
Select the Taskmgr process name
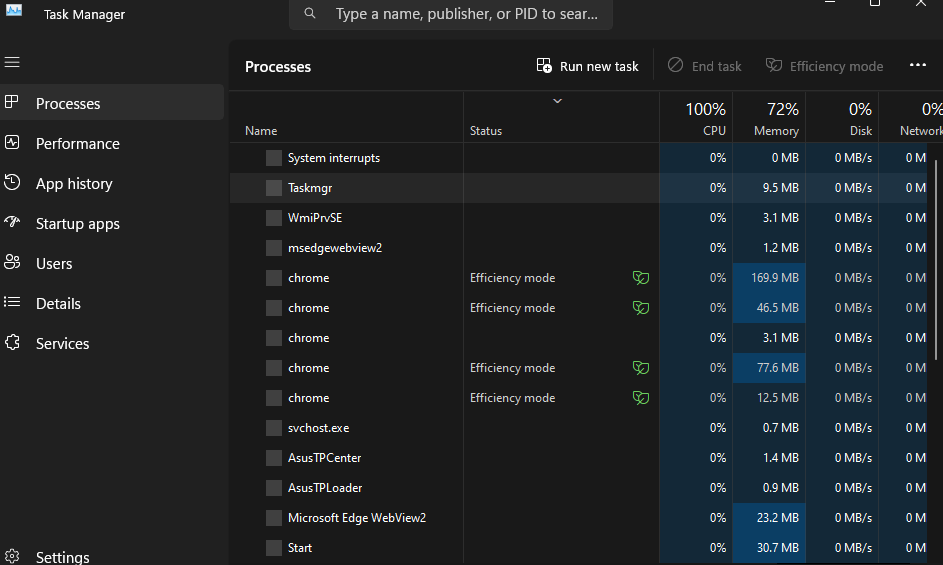point(310,188)
